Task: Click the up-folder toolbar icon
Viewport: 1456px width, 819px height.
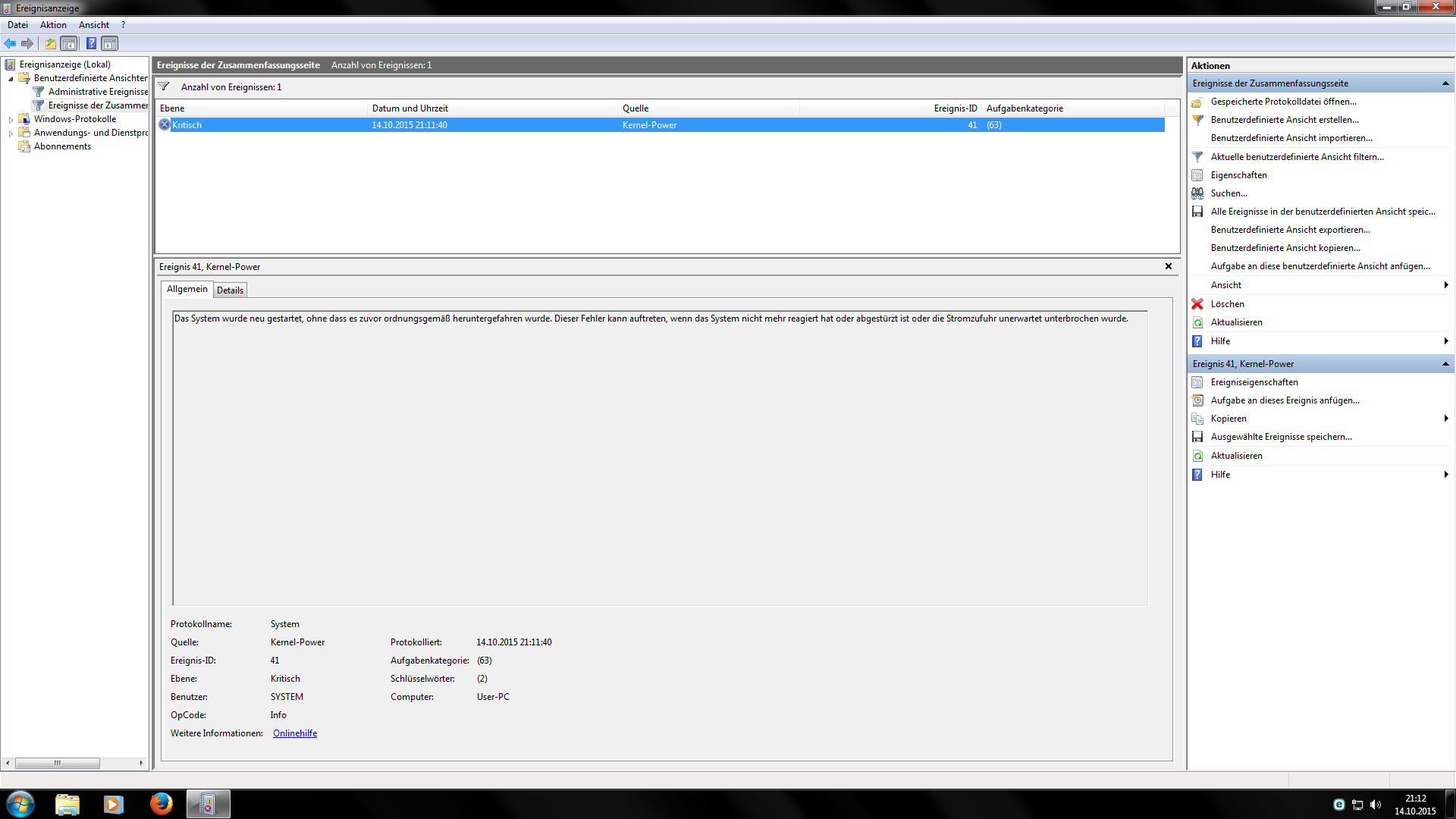Action: [x=50, y=43]
